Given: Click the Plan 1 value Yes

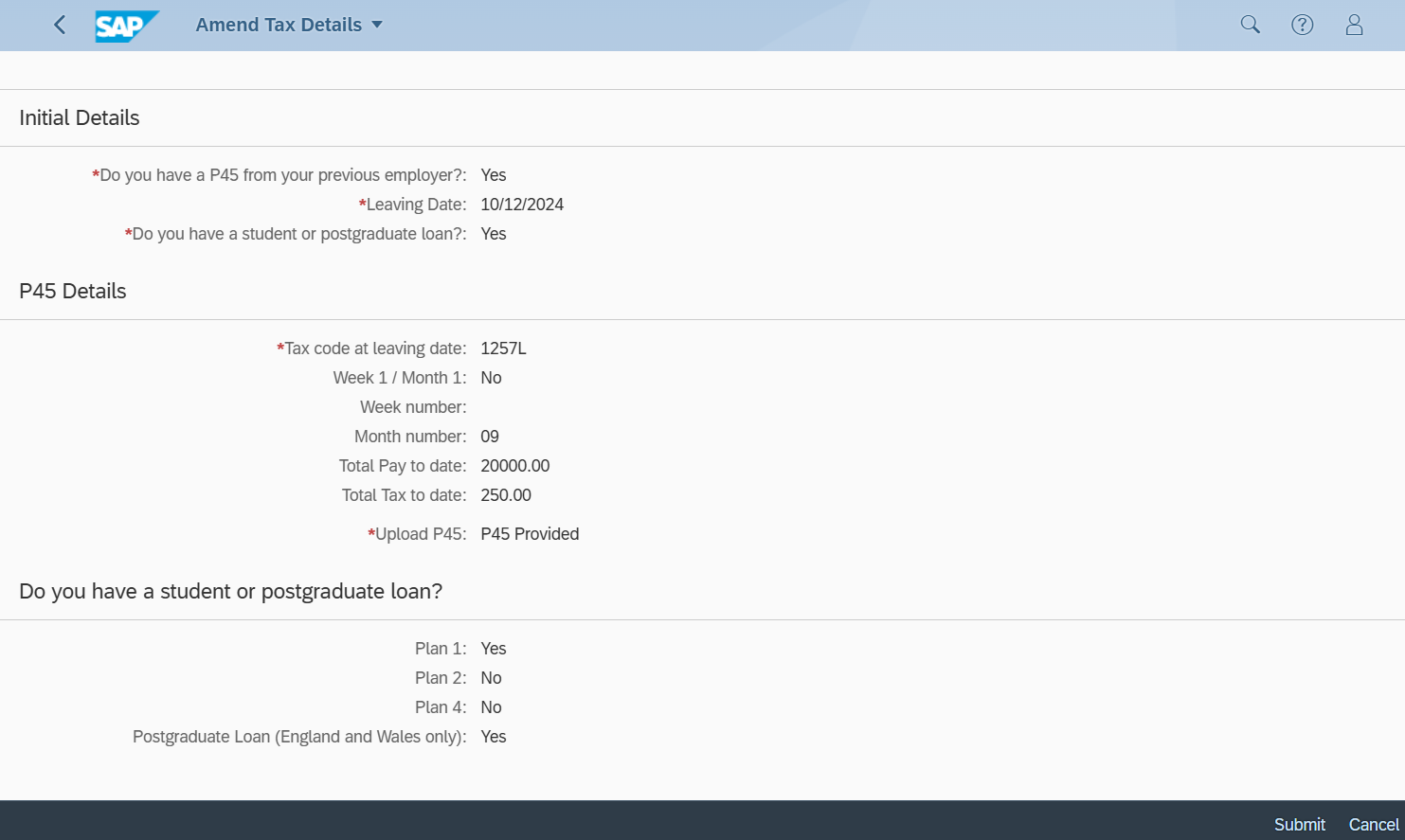Looking at the screenshot, I should pyautogui.click(x=494, y=649).
